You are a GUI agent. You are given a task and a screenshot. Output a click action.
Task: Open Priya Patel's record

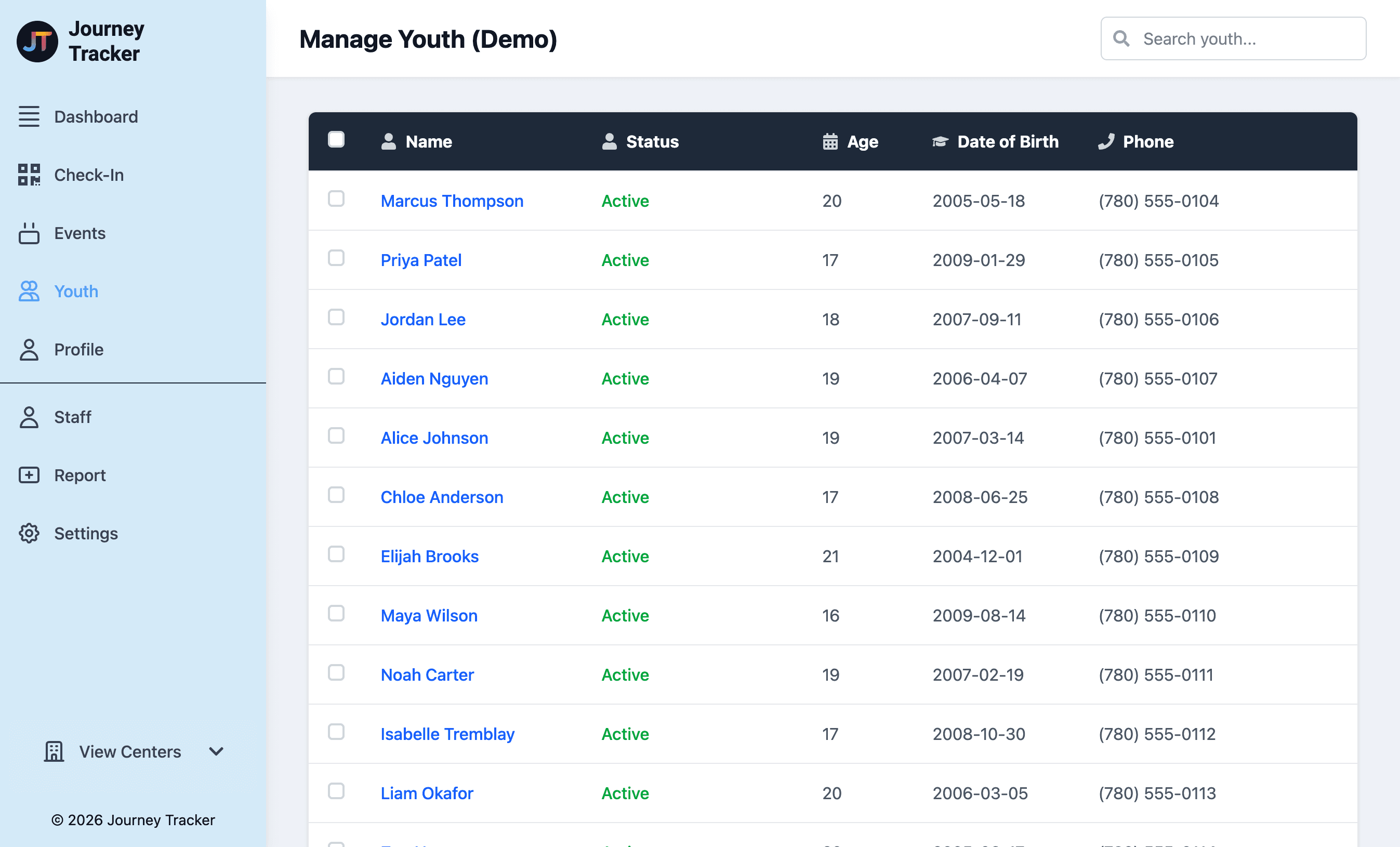[421, 260]
